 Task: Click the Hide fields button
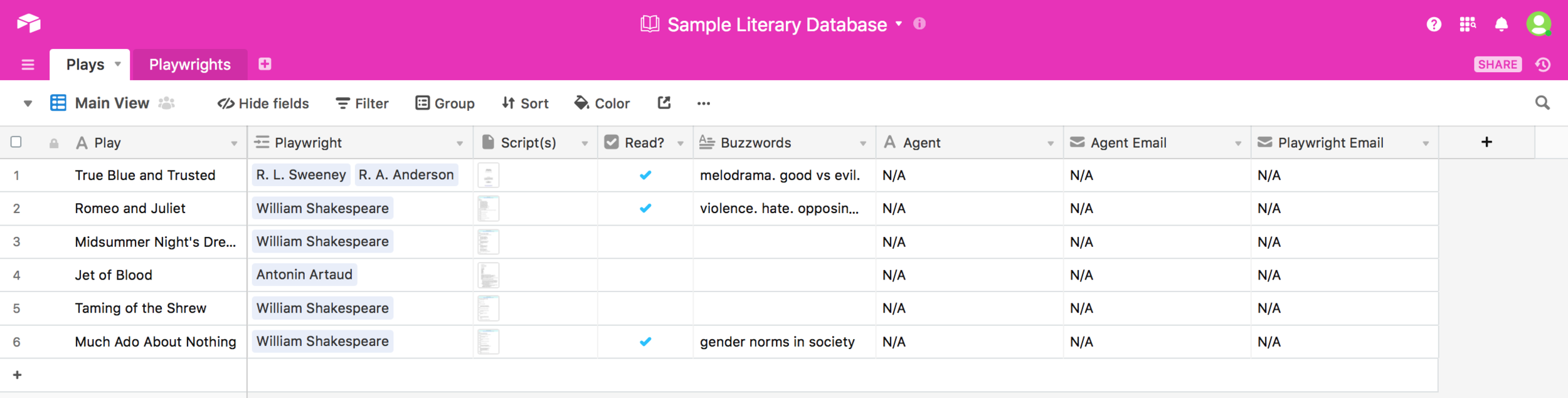[263, 103]
